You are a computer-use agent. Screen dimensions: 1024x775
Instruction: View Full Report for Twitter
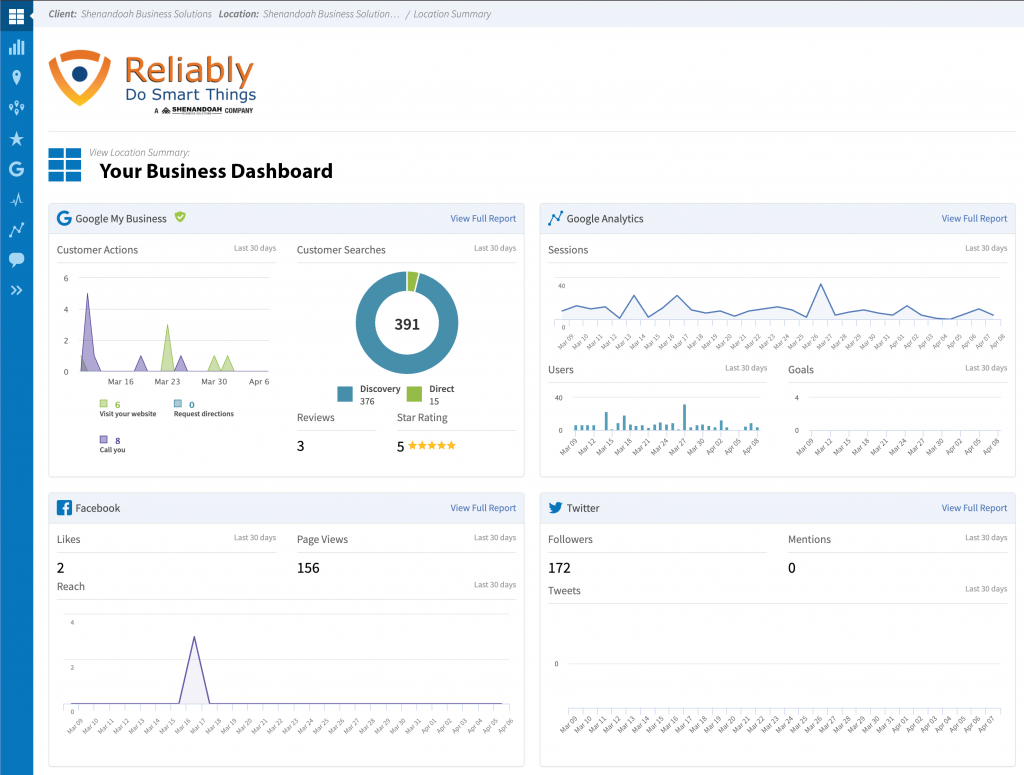[974, 508]
